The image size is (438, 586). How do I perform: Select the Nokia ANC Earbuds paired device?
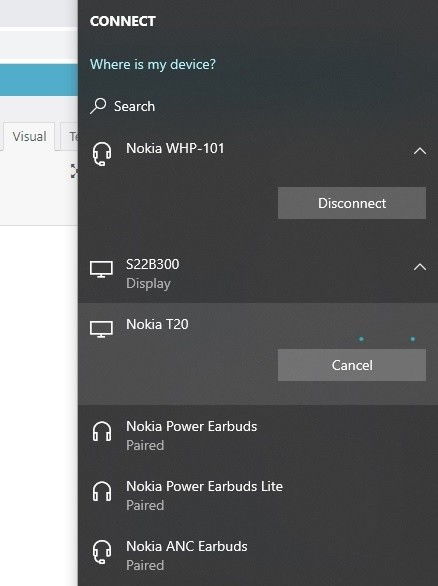coord(258,555)
